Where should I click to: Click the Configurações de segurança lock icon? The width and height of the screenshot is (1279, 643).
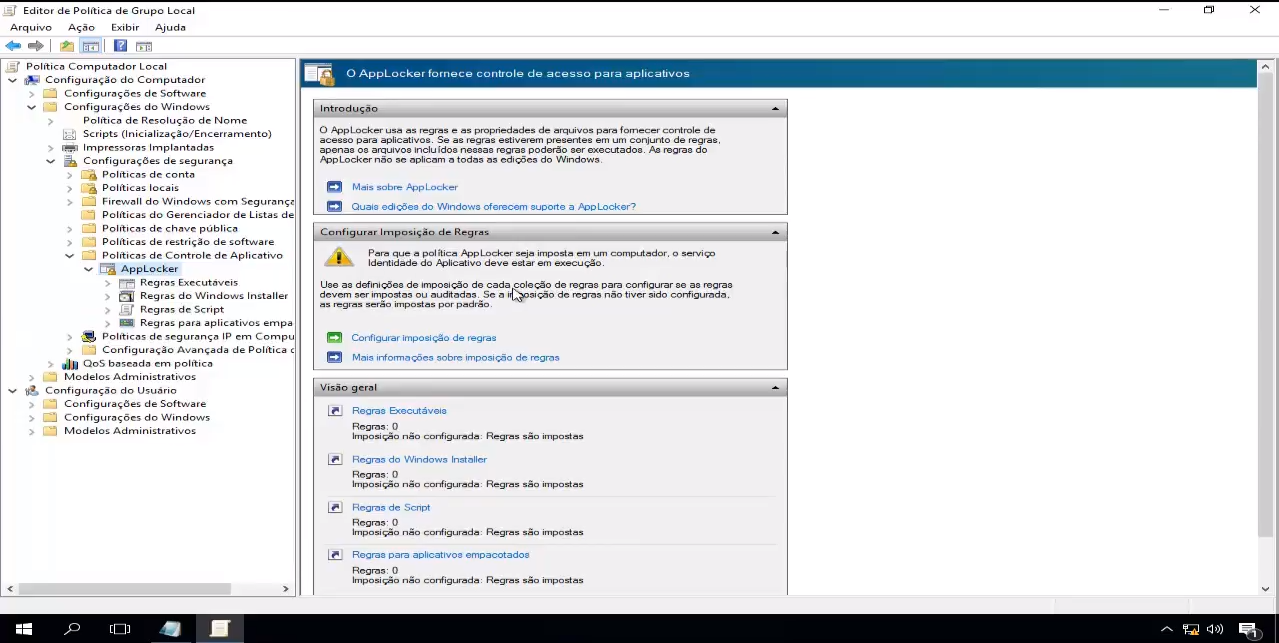70,161
